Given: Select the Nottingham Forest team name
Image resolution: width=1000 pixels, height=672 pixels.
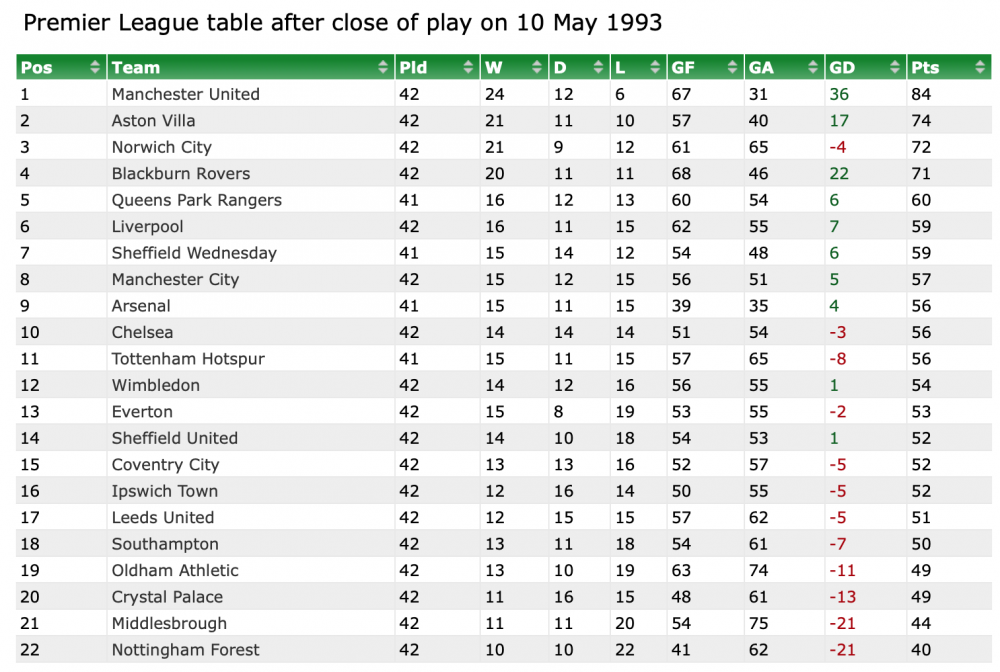Looking at the screenshot, I should [185, 650].
